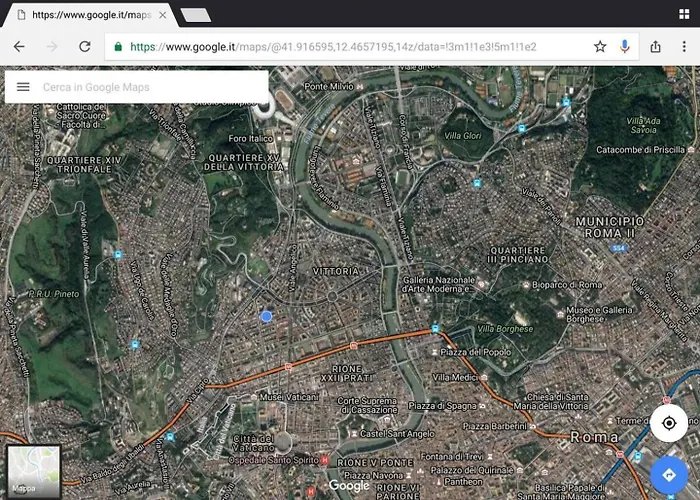
Task: Select the Villa Medici label
Action: tap(454, 378)
